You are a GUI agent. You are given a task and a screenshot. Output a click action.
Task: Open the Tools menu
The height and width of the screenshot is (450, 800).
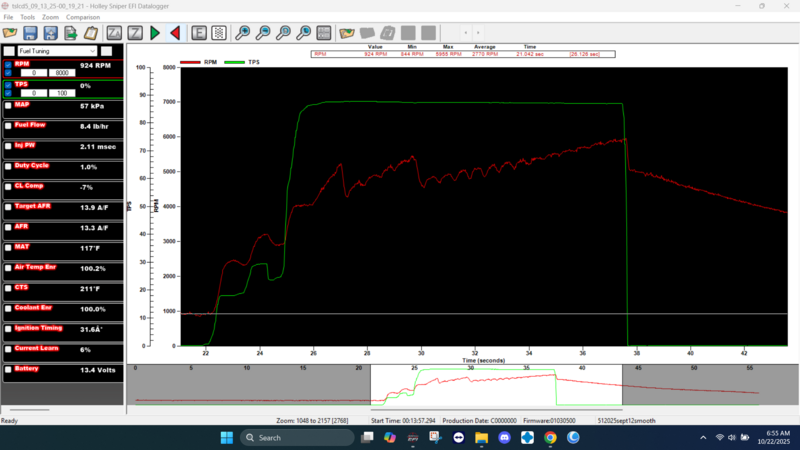(27, 18)
